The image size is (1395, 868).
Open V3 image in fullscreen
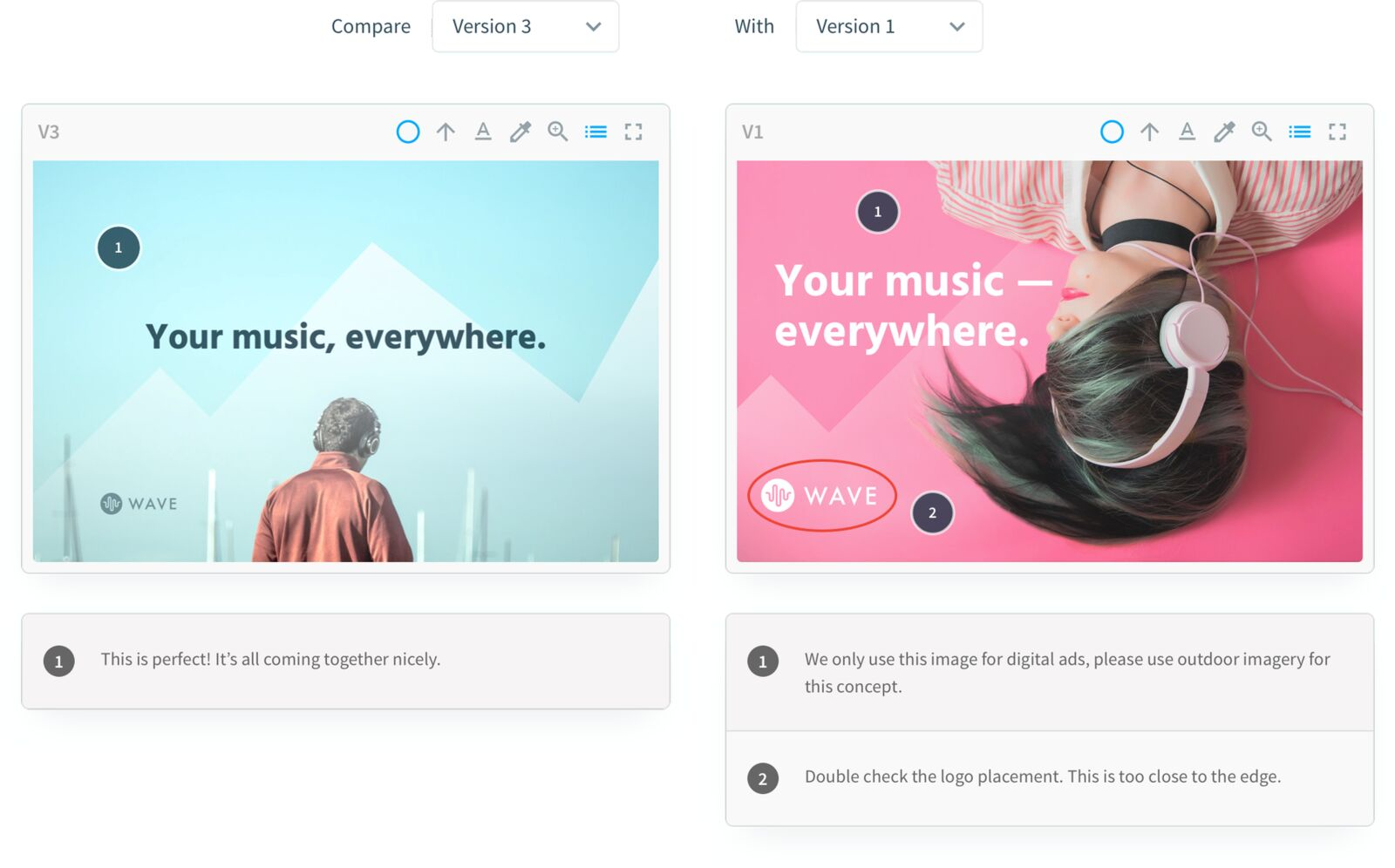(x=634, y=132)
